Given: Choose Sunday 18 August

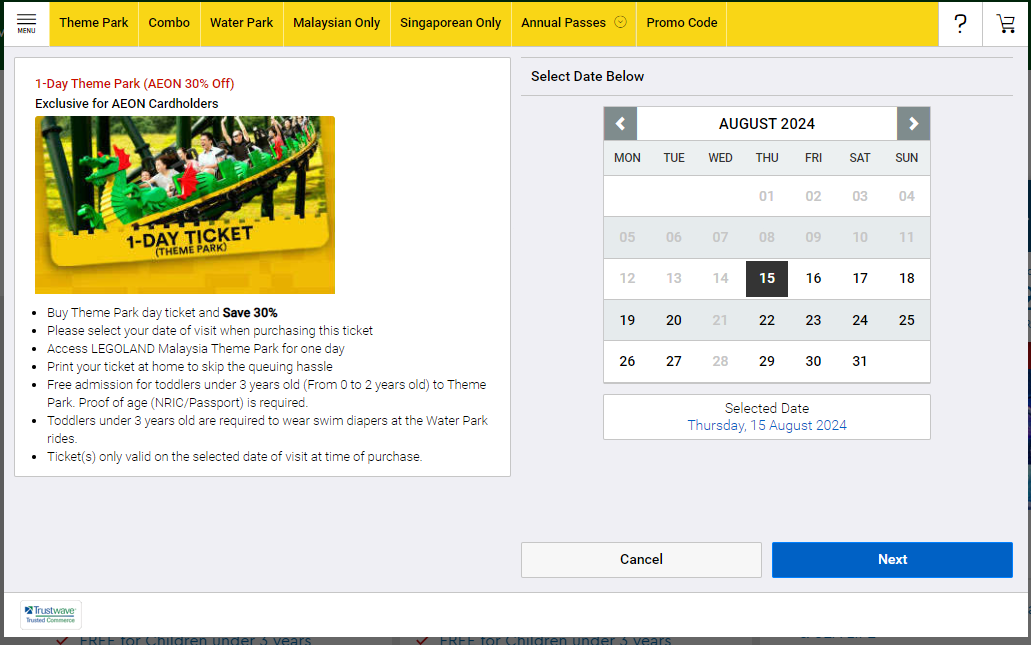Looking at the screenshot, I should (907, 279).
